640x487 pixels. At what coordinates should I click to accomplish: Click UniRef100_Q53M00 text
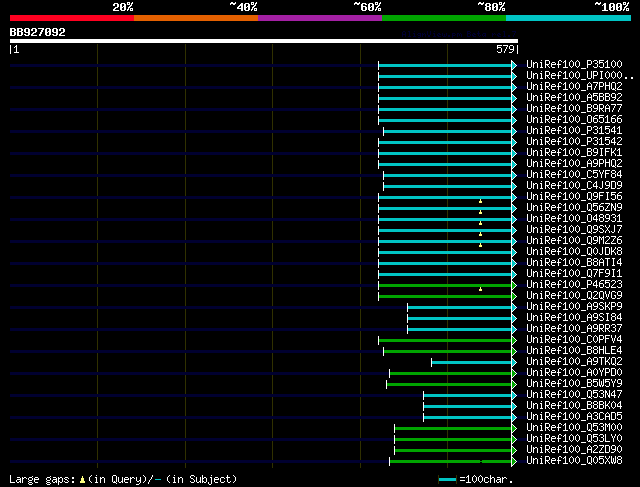[x=574, y=428]
